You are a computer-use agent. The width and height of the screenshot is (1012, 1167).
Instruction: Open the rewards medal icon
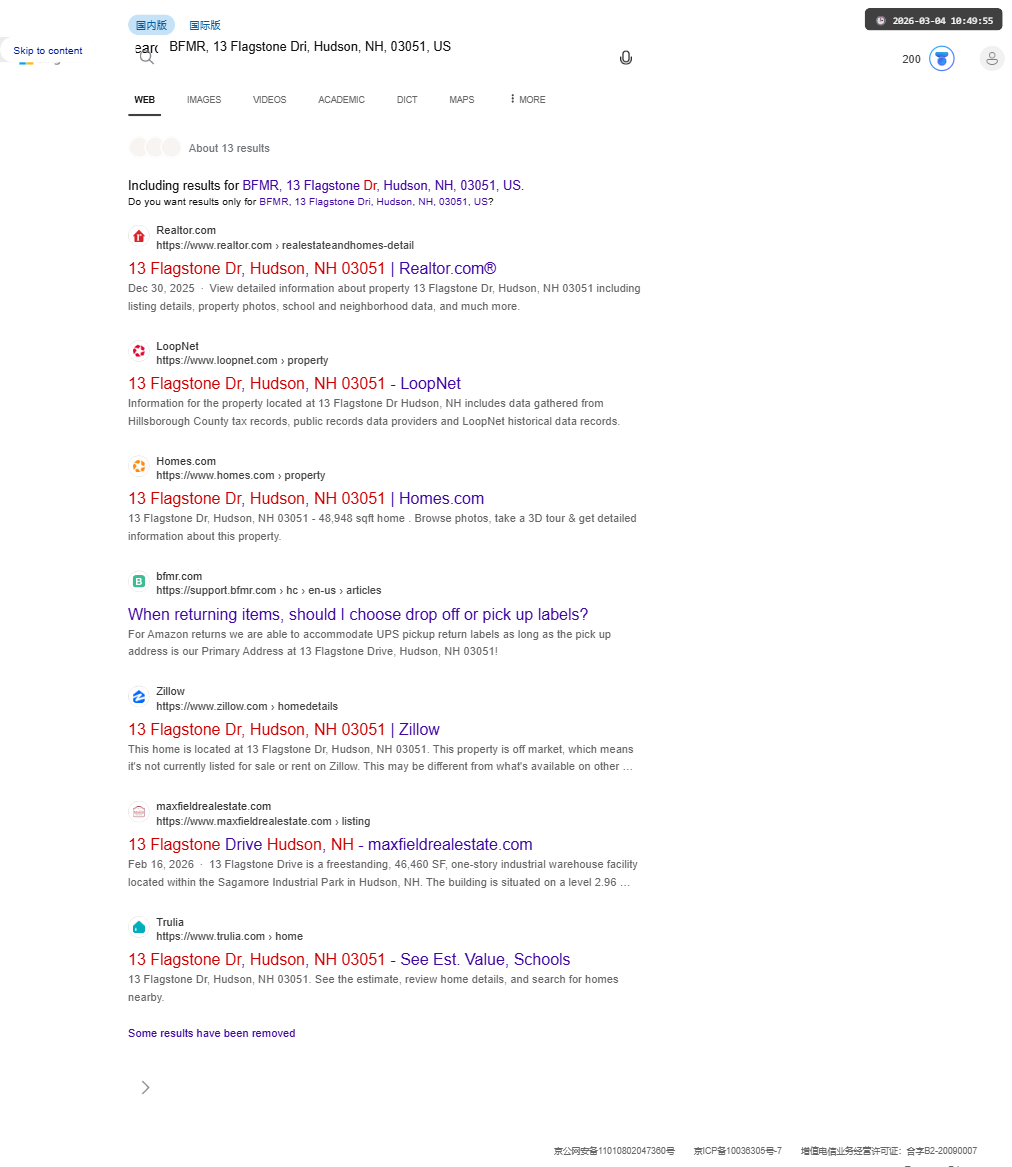click(941, 59)
